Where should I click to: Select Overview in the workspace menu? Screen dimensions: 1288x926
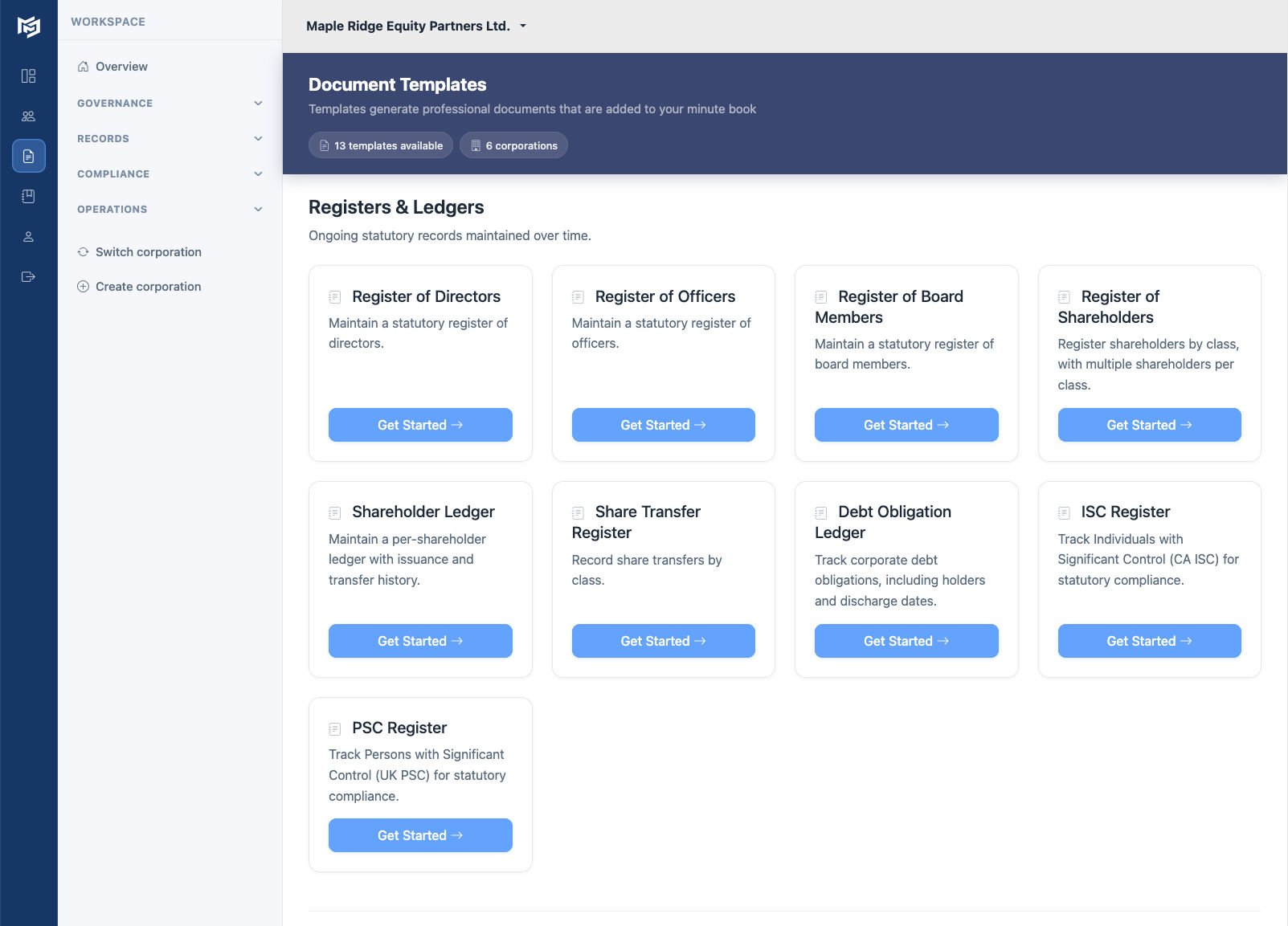(121, 67)
